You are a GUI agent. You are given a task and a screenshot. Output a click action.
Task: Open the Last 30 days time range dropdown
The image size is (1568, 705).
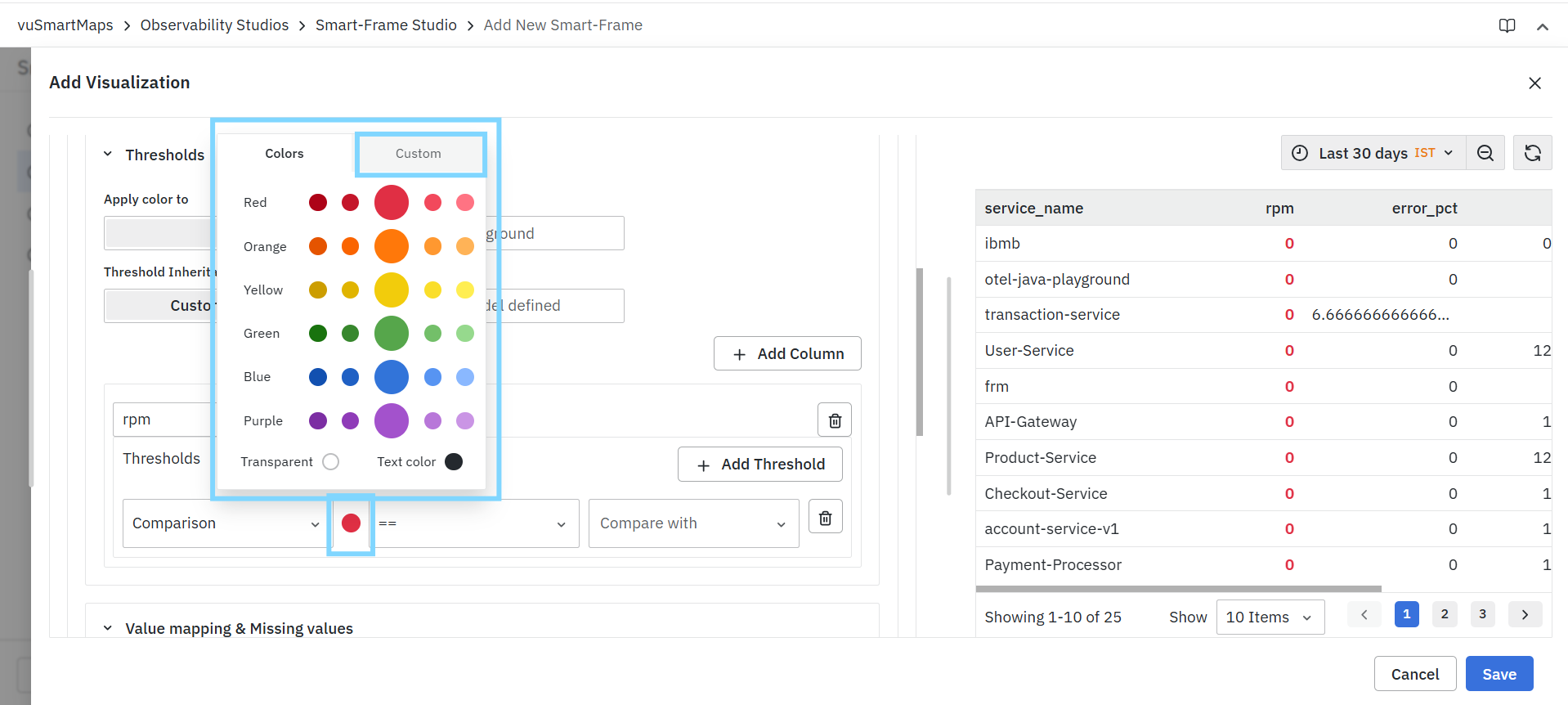point(1374,153)
